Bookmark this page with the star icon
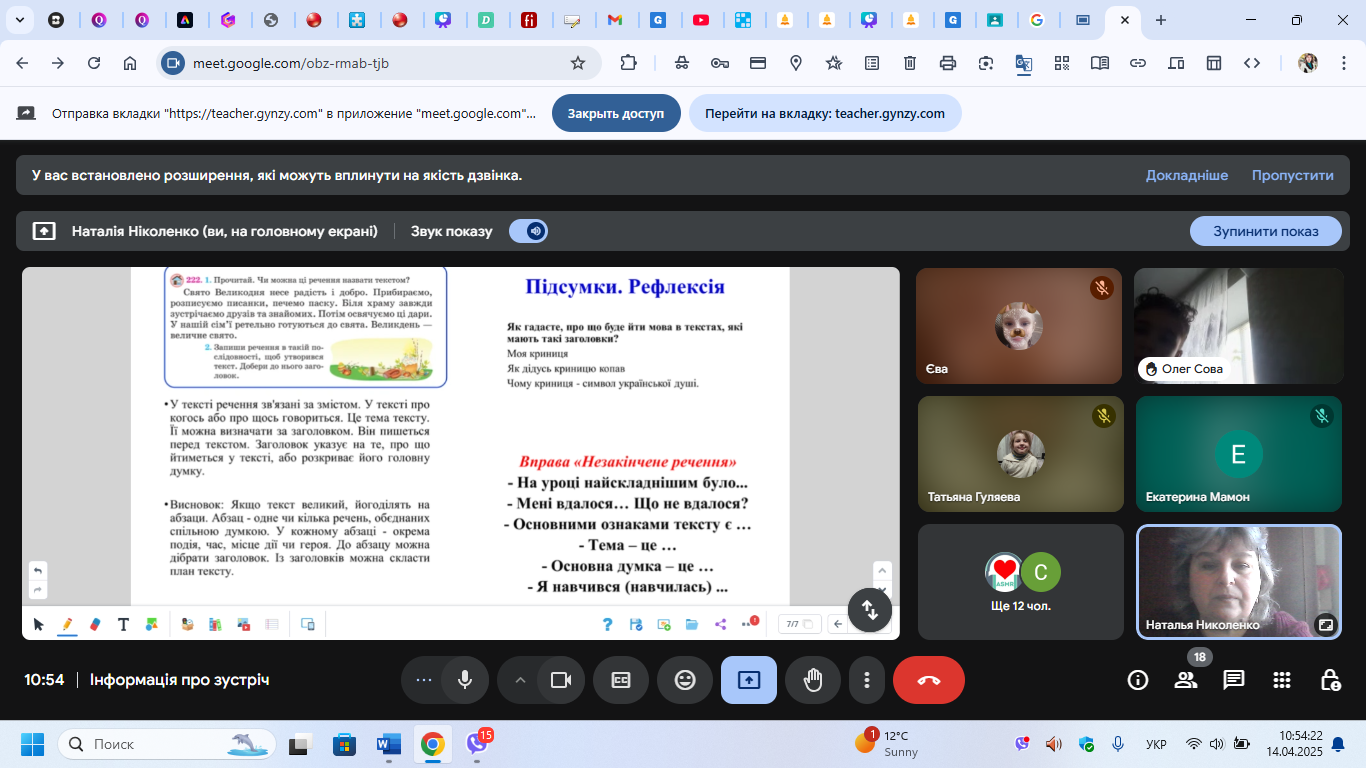The width and height of the screenshot is (1366, 768). coord(578,63)
